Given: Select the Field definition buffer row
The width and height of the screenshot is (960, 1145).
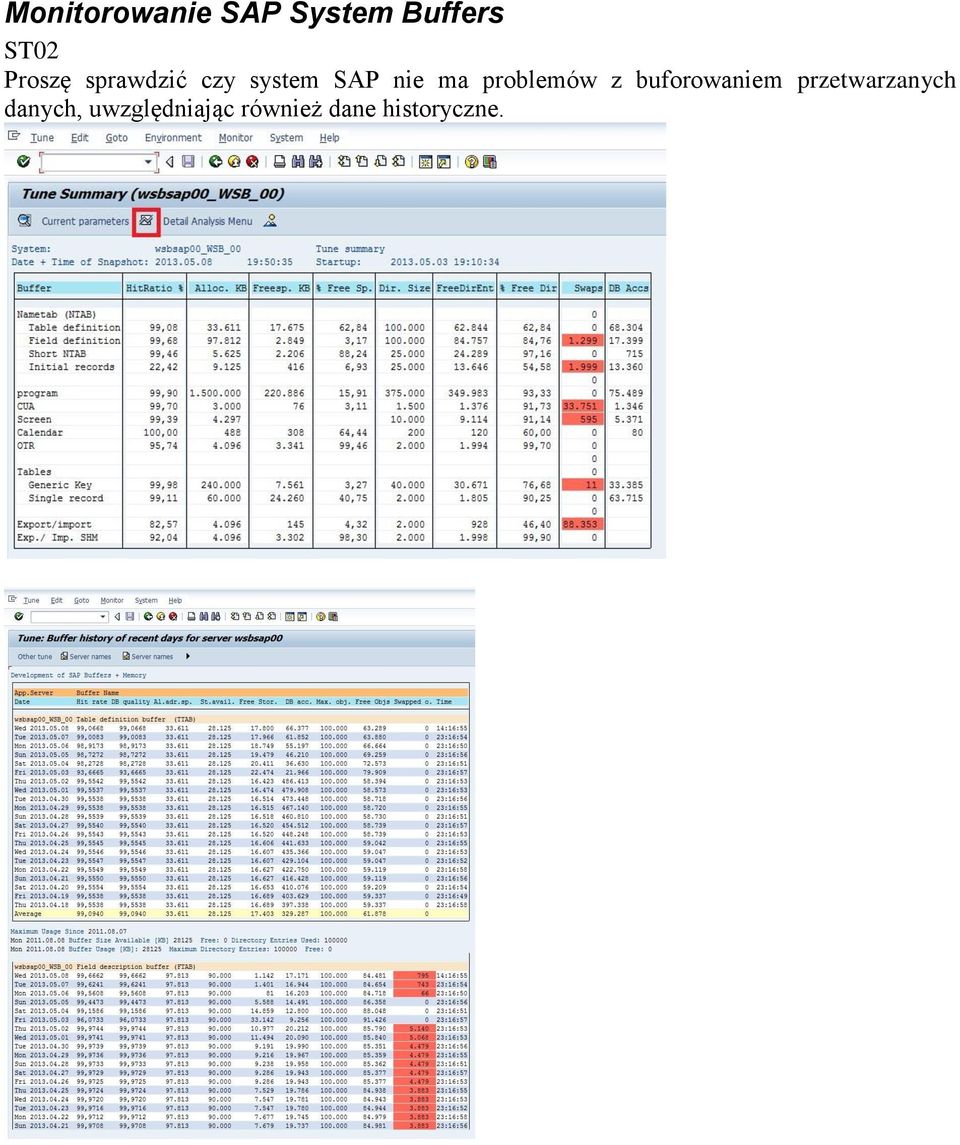Looking at the screenshot, I should [x=333, y=340].
